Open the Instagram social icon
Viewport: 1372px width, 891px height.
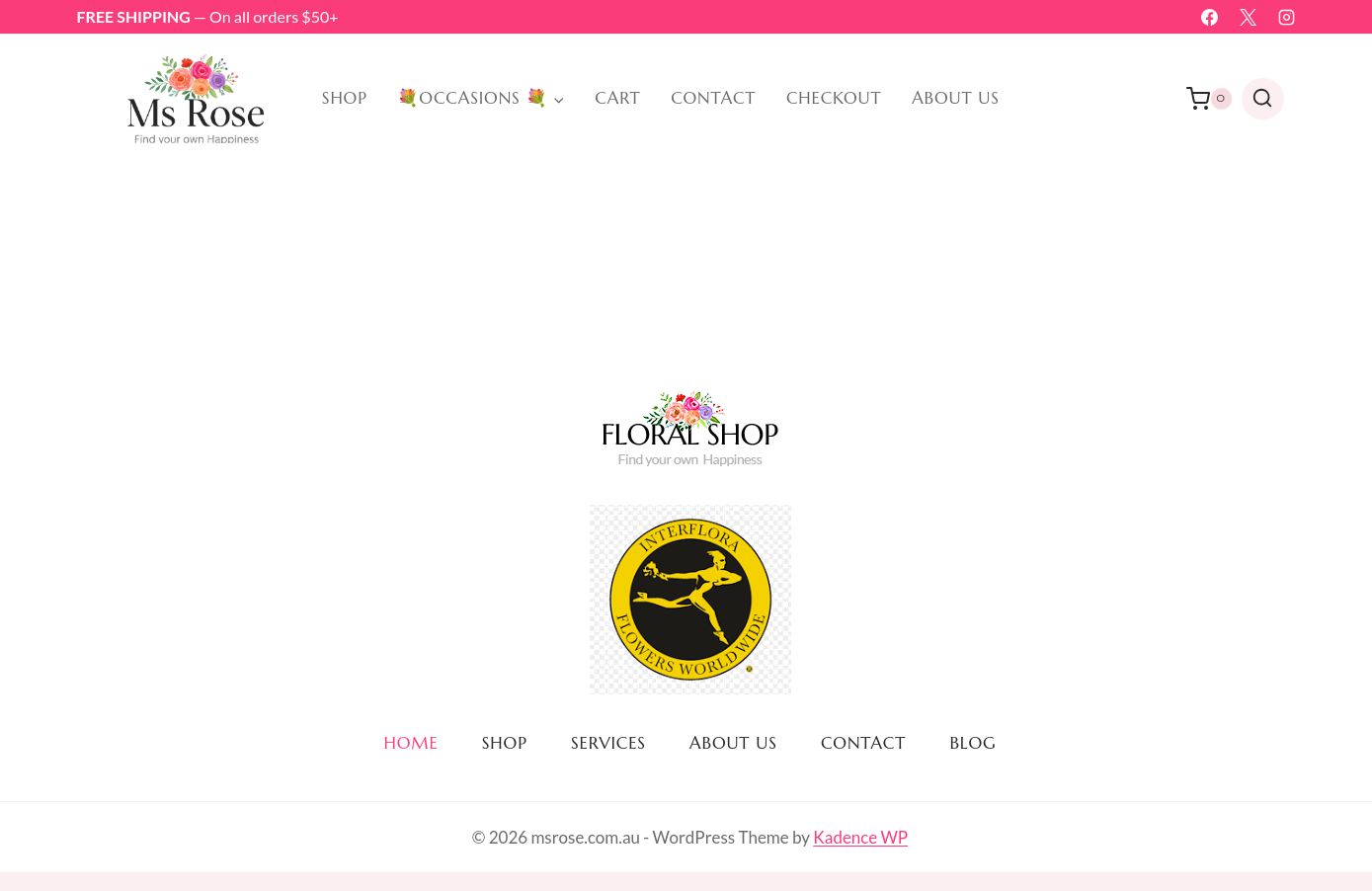click(x=1286, y=17)
